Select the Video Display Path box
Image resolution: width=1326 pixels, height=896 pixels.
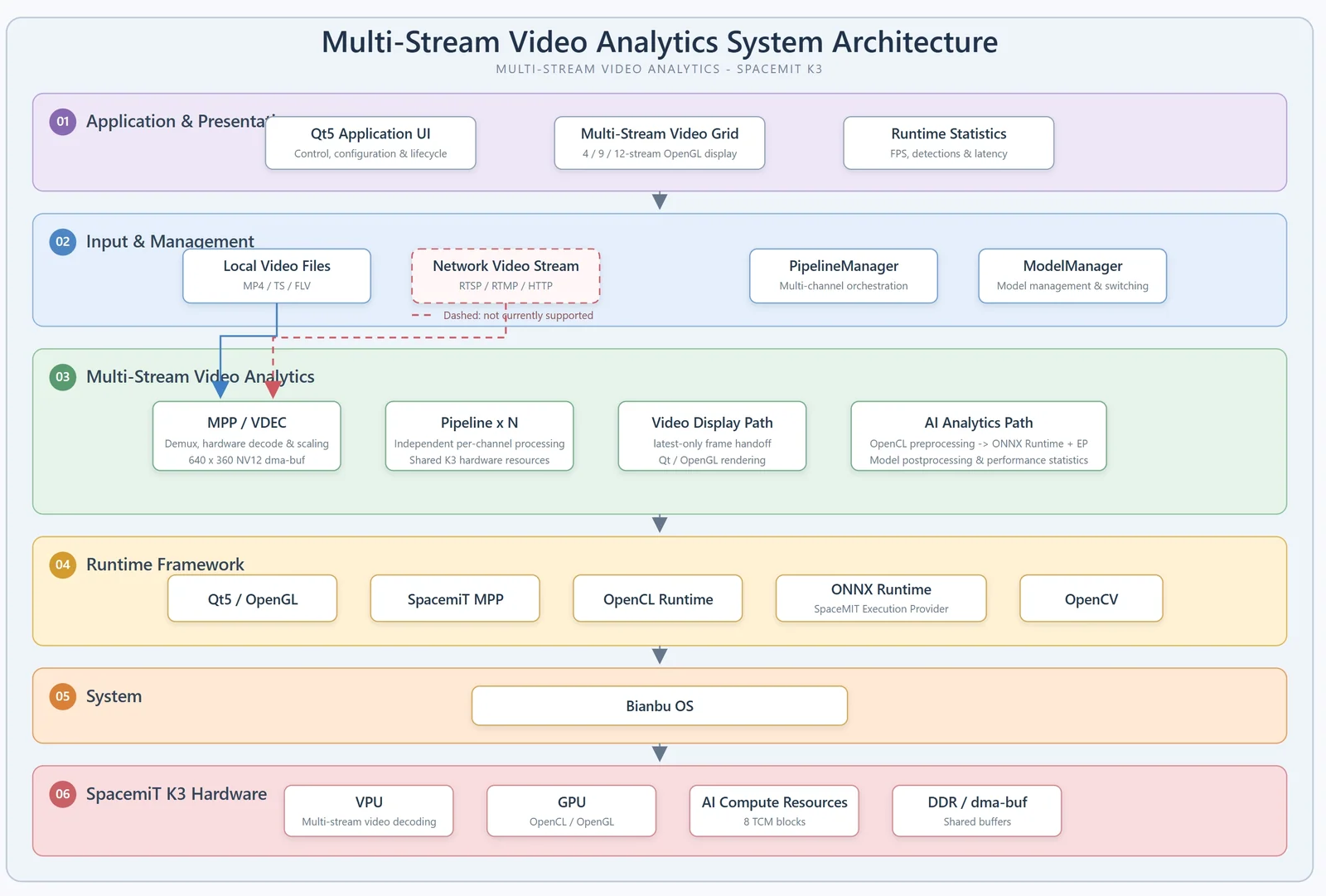pyautogui.click(x=712, y=436)
